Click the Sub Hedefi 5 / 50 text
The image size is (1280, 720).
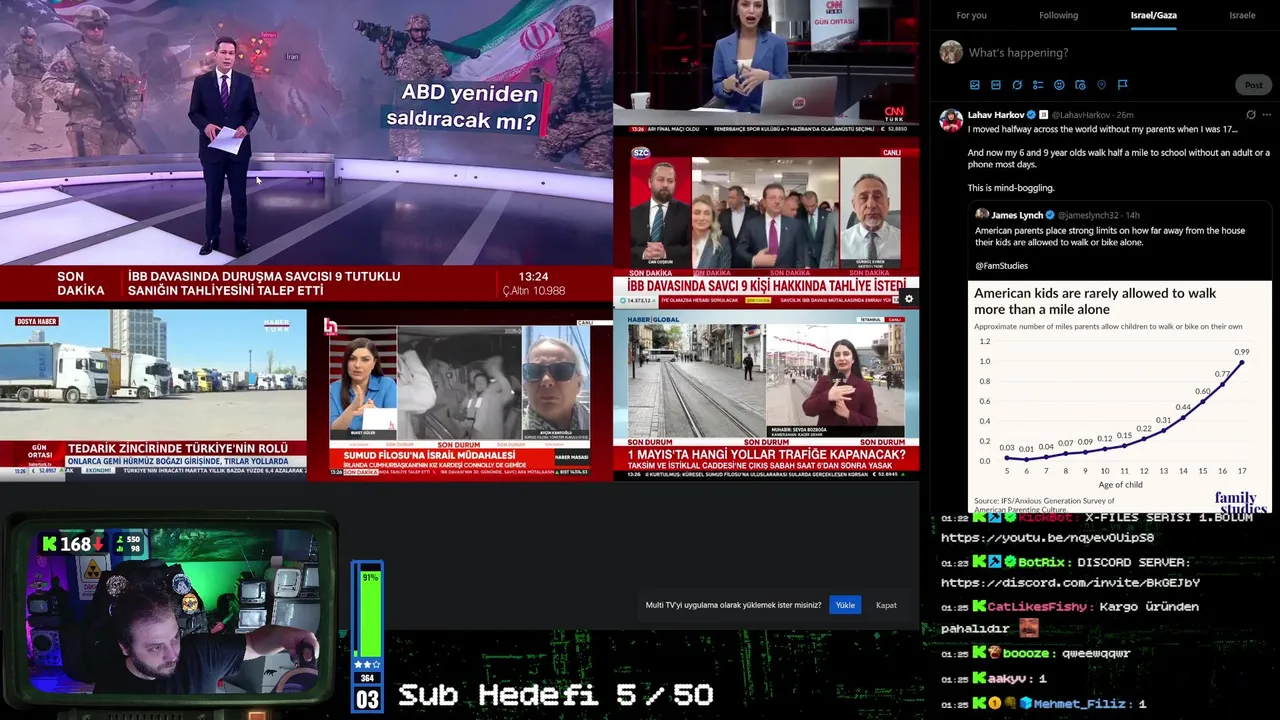coord(555,696)
